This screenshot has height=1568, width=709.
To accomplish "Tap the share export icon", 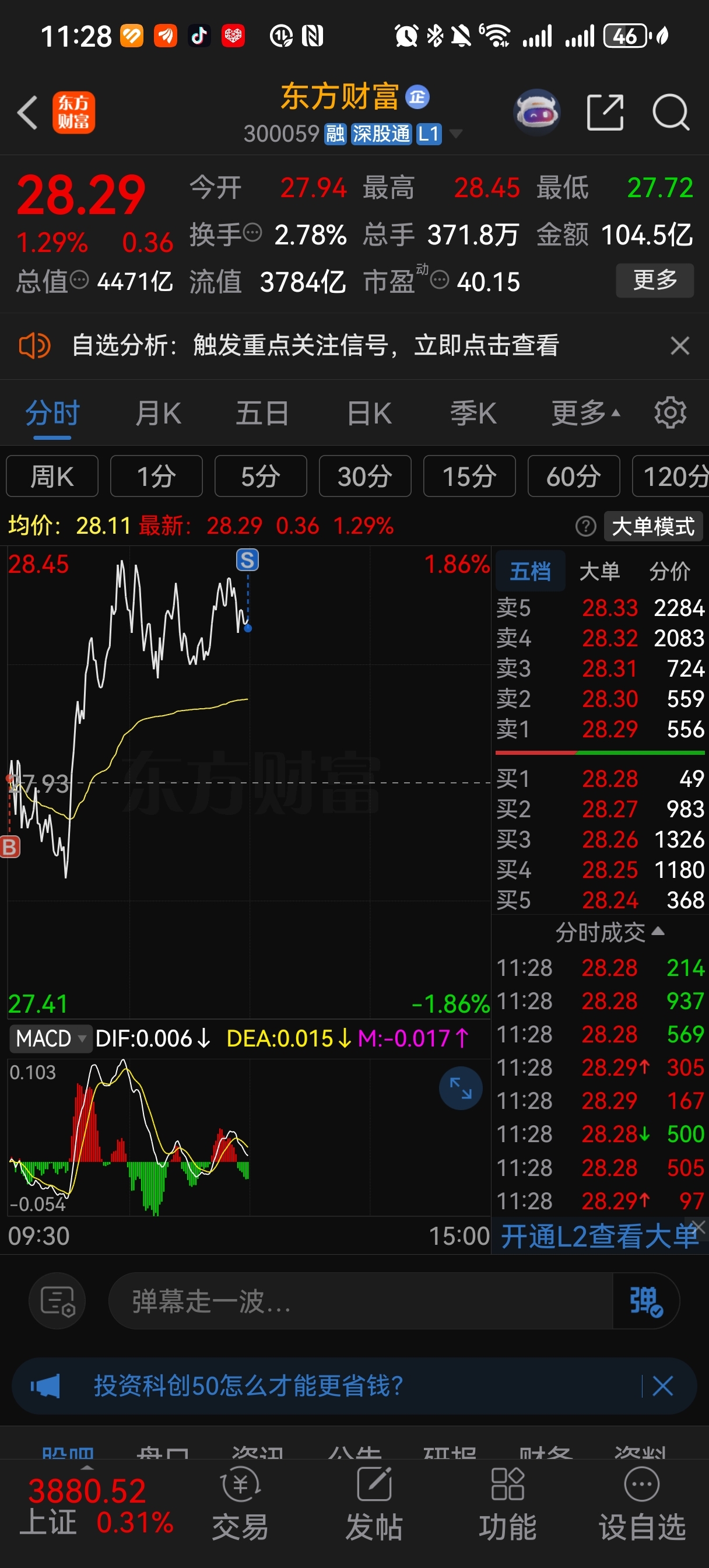I will [605, 113].
